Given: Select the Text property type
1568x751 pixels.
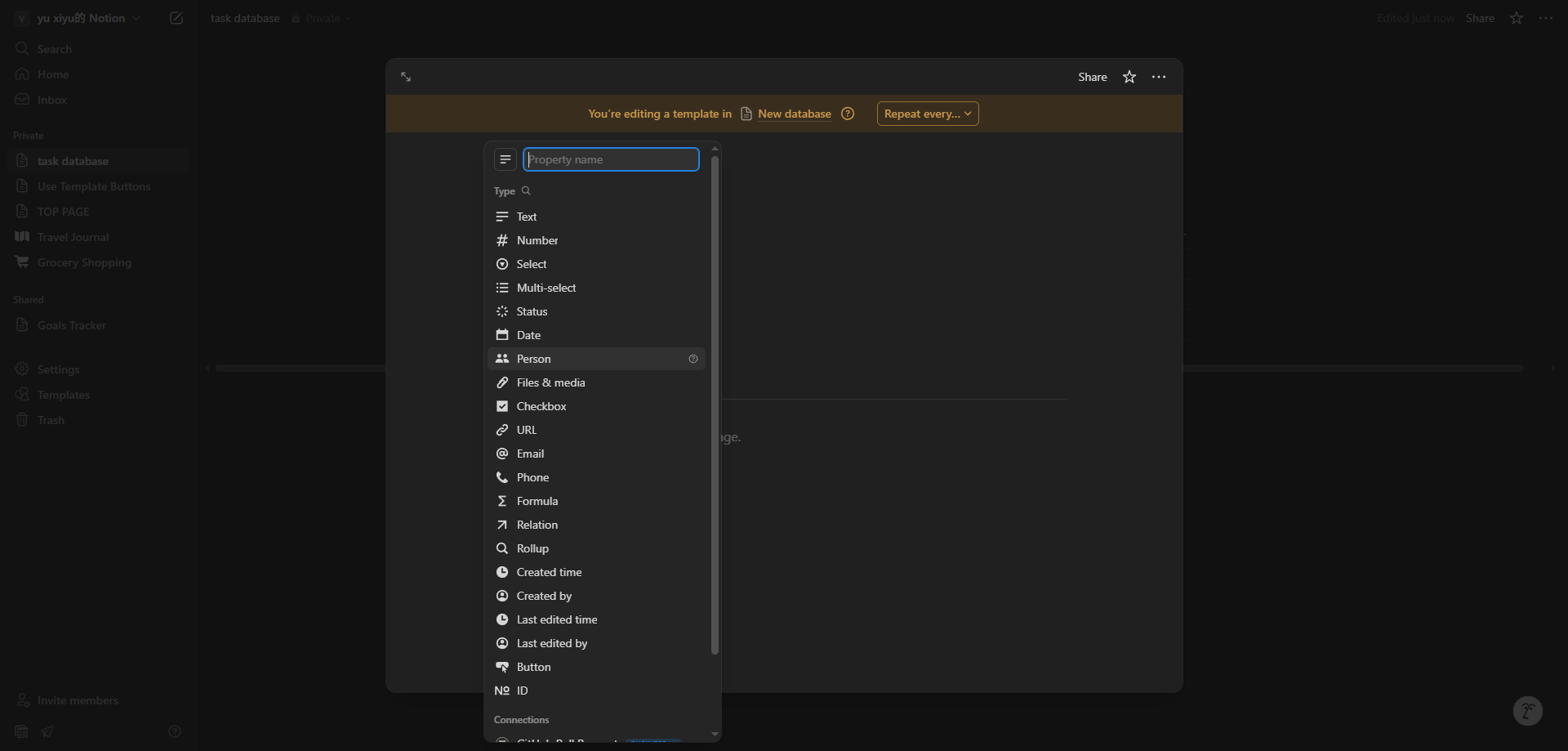Looking at the screenshot, I should 596,217.
